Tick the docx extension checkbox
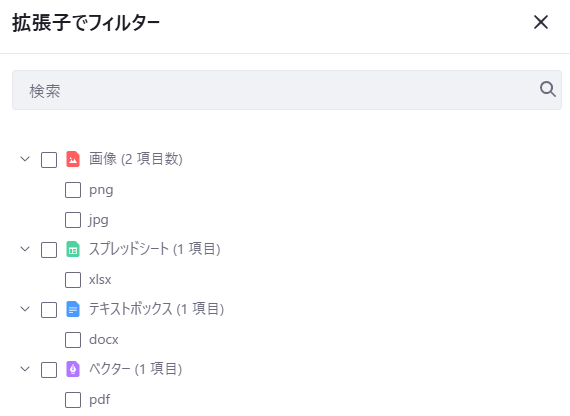Image resolution: width=570 pixels, height=416 pixels. [x=73, y=340]
